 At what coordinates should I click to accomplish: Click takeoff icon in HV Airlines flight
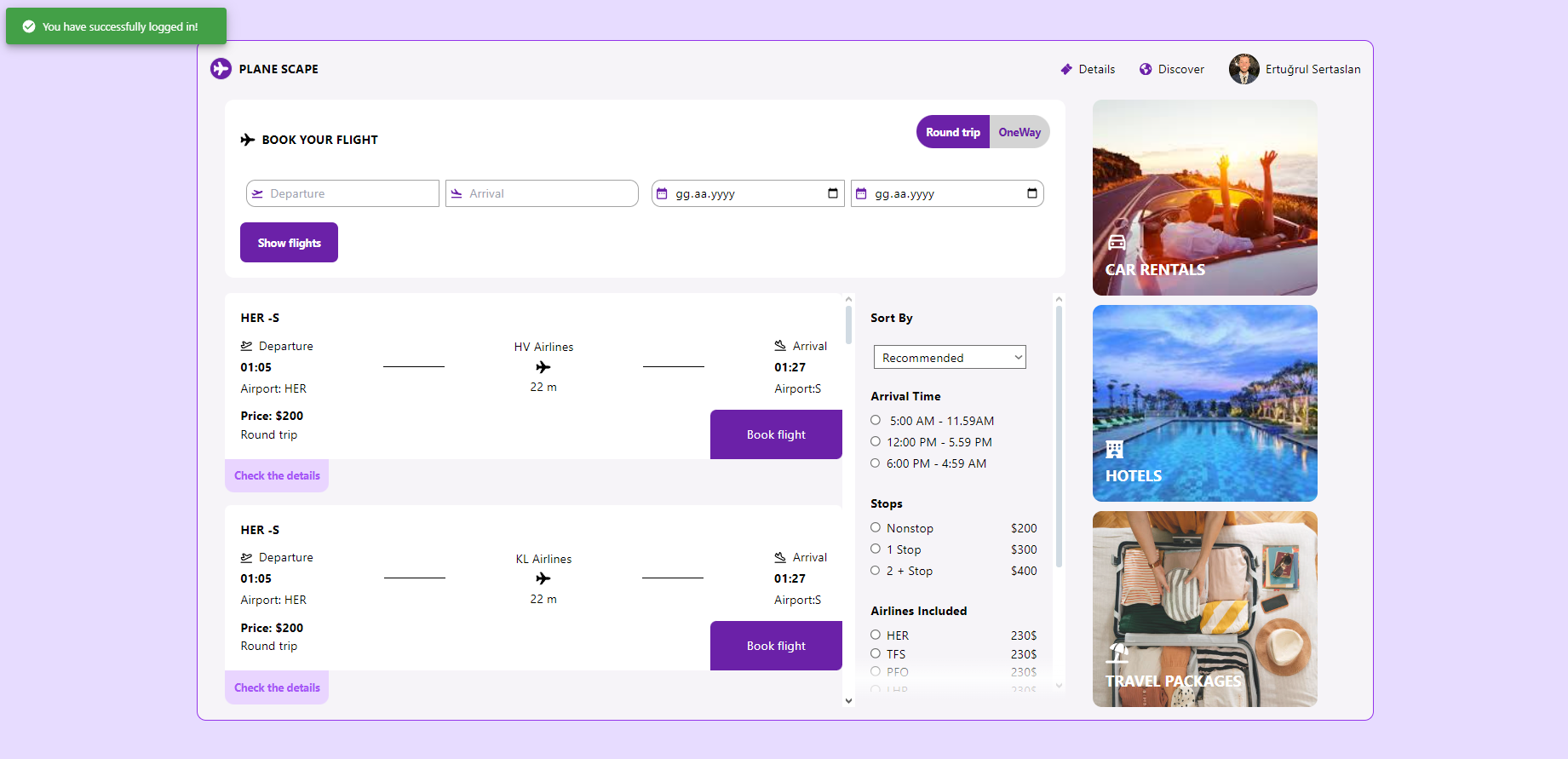pos(246,346)
